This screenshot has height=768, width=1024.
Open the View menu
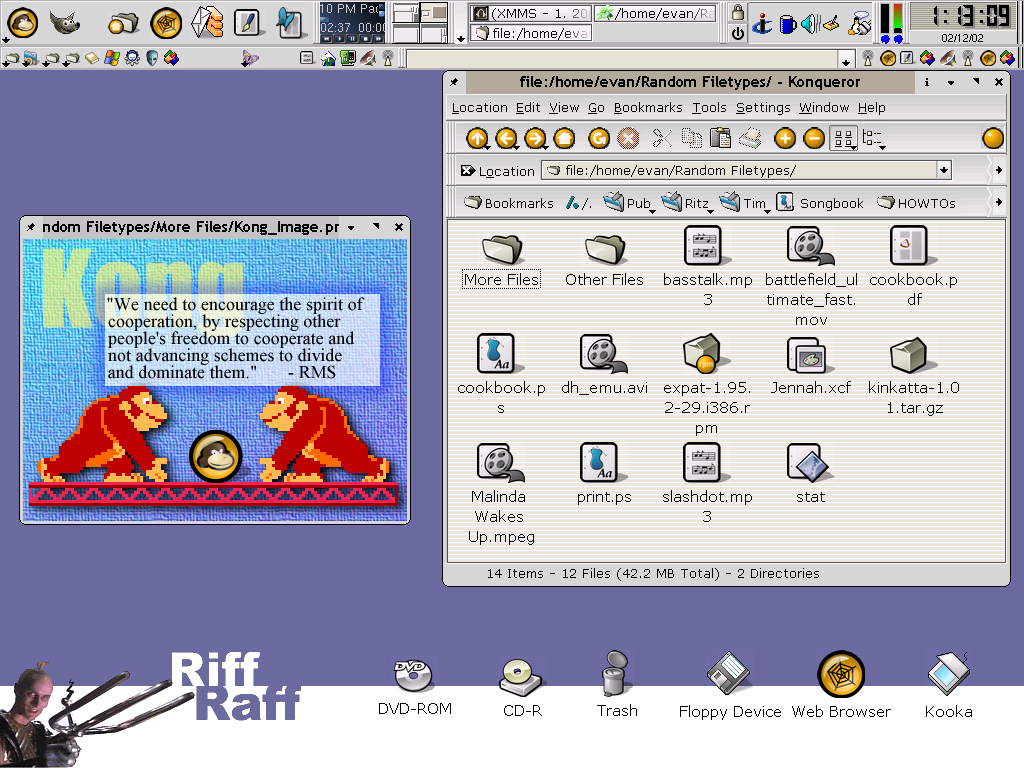pos(564,108)
